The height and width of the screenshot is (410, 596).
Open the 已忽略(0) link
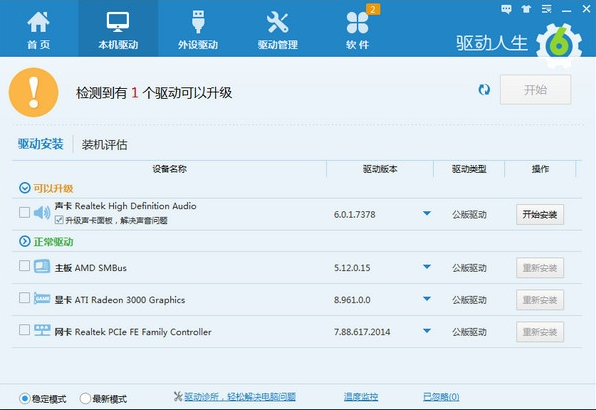pyautogui.click(x=441, y=397)
